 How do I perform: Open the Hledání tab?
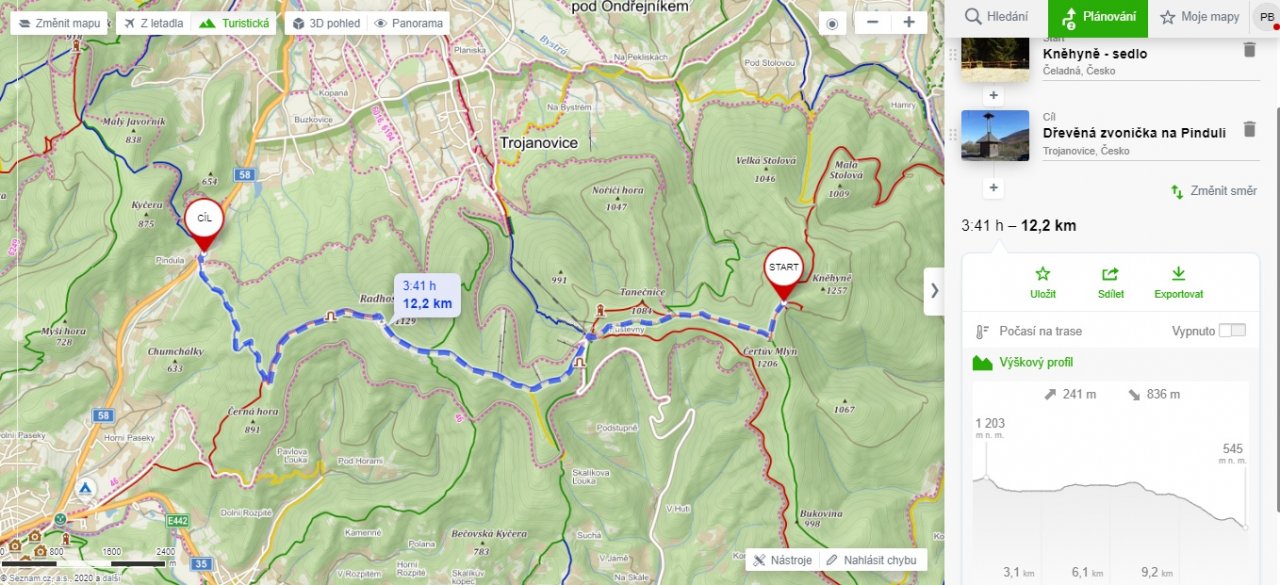pos(997,17)
